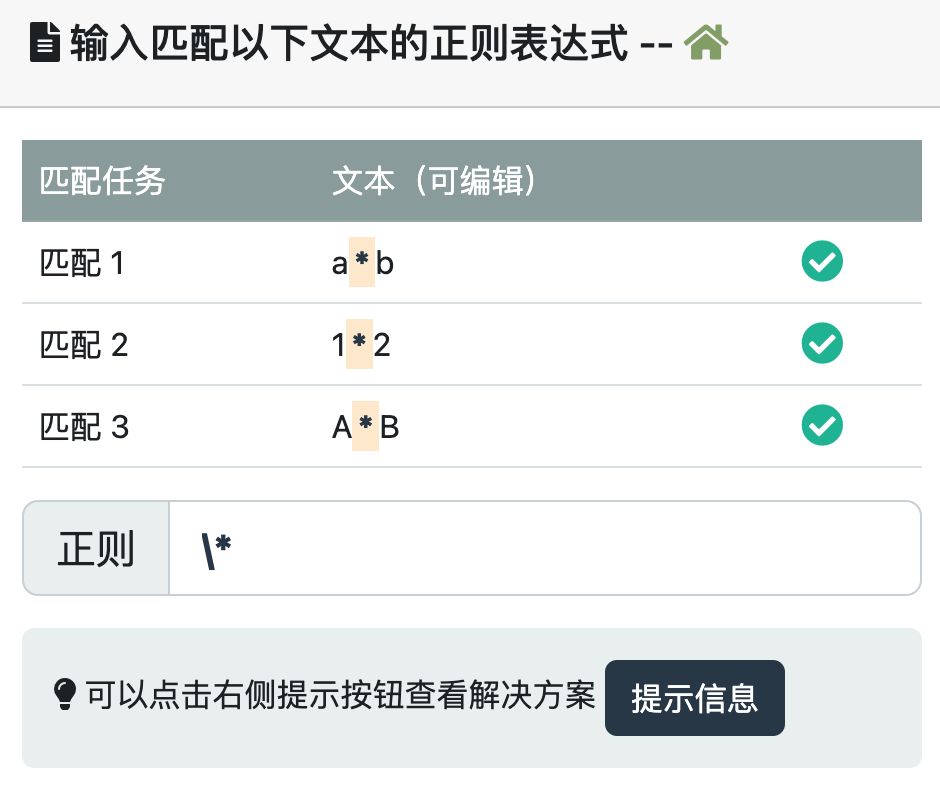Viewport: 940px width, 800px height.
Task: Click the 文本（可编辑）column header
Action: (x=436, y=182)
